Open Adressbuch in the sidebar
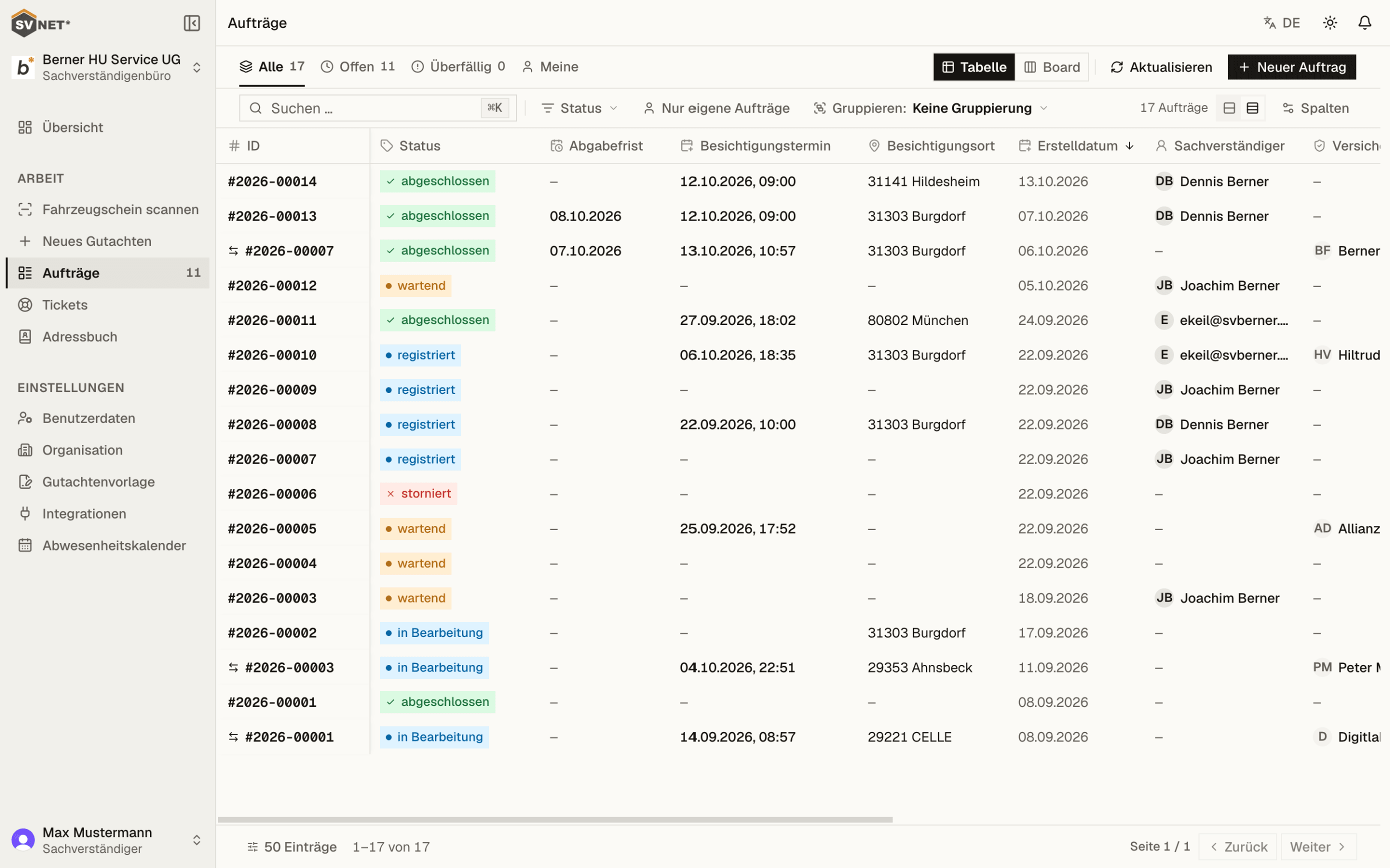The height and width of the screenshot is (868, 1390). [x=108, y=337]
